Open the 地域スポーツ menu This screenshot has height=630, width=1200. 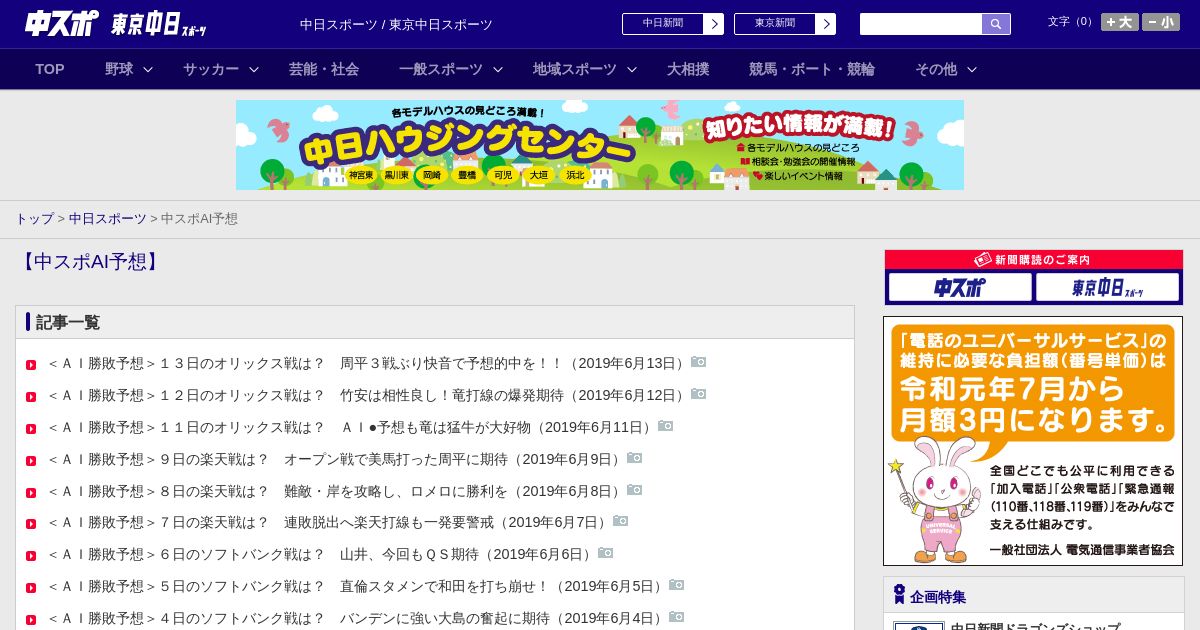575,69
